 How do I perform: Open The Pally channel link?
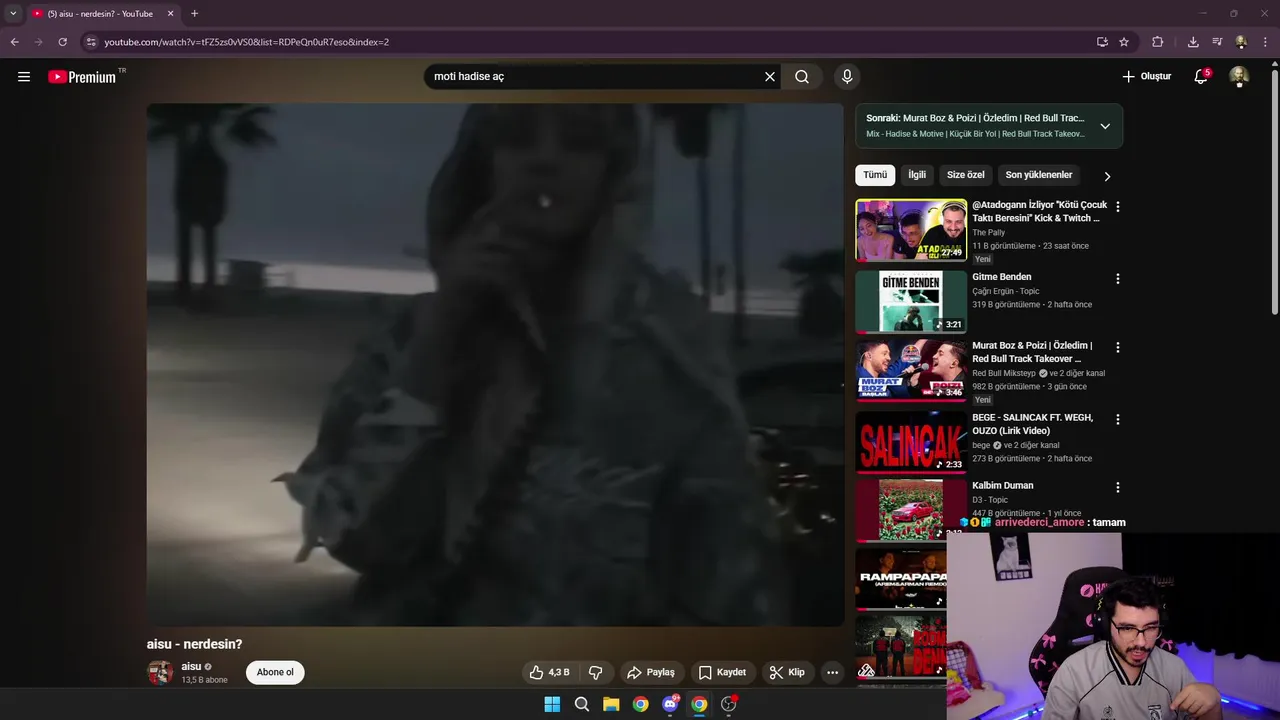pyautogui.click(x=988, y=233)
